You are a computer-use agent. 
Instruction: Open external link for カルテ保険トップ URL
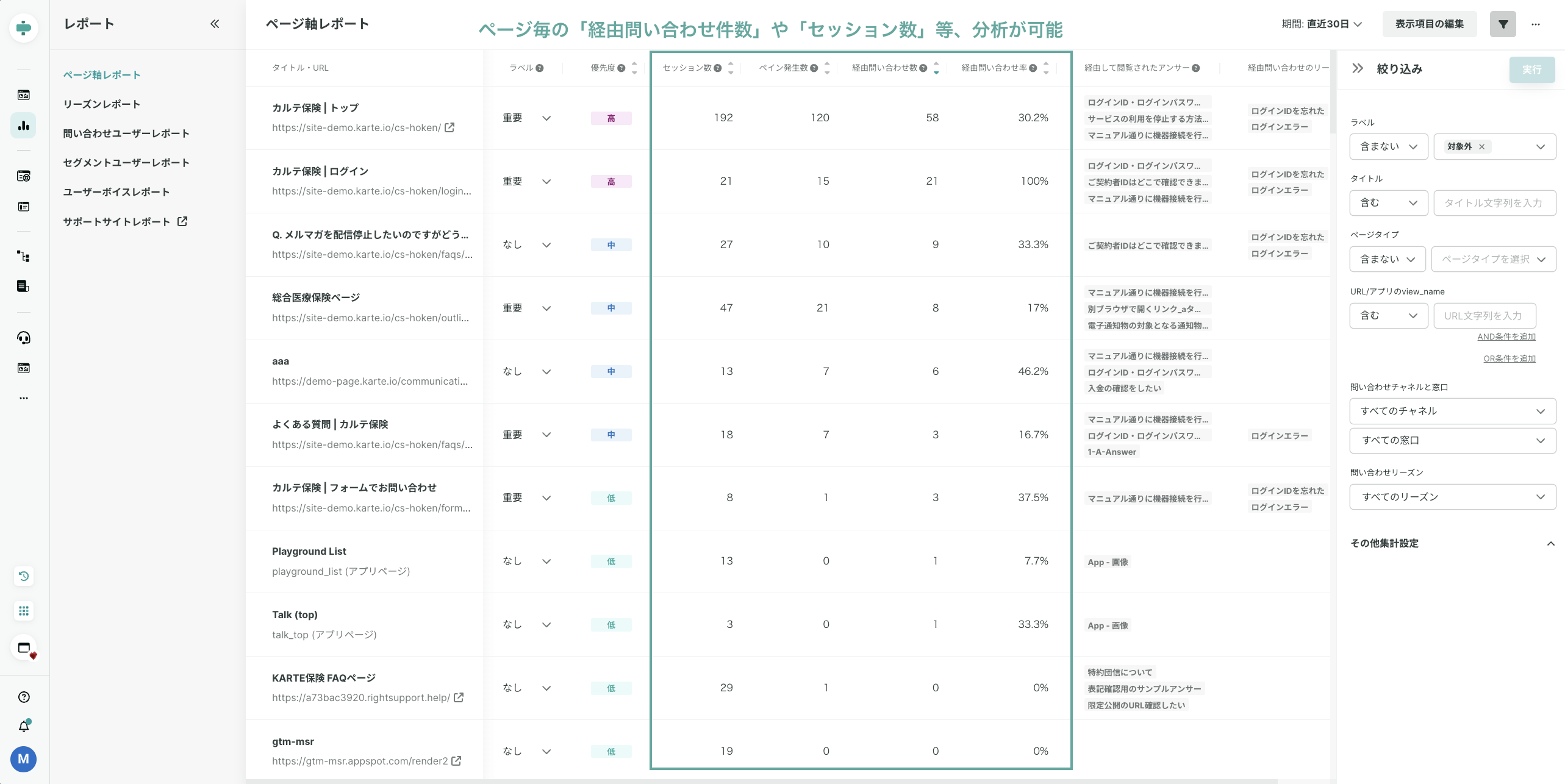(449, 127)
